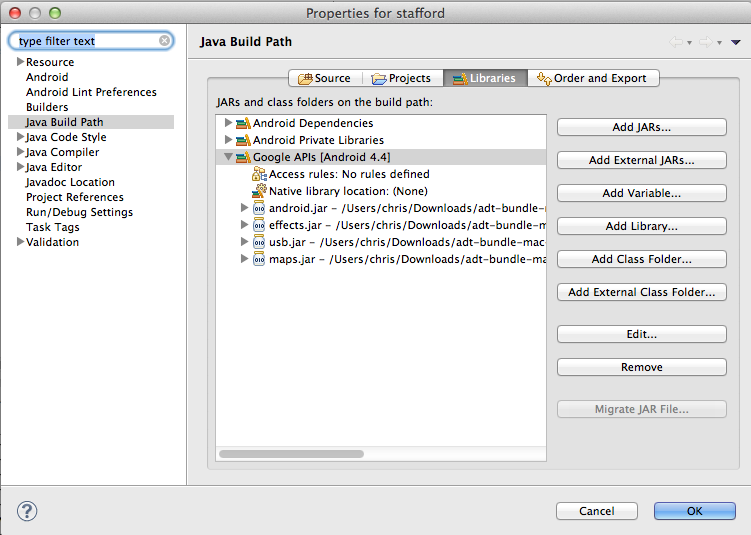This screenshot has width=751, height=535.
Task: Clear the filter text with the X icon
Action: (x=164, y=41)
